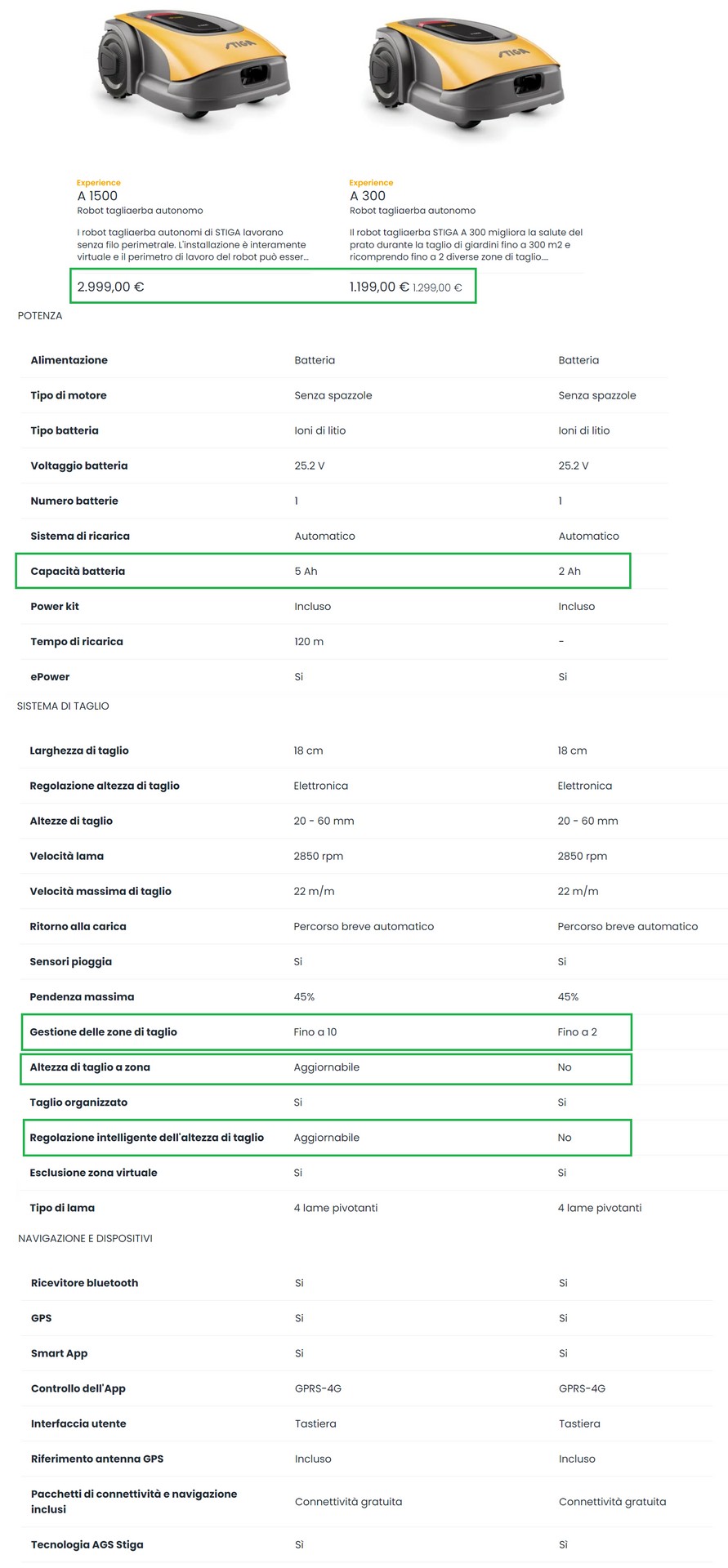Click the Capacità batteria row label
The height and width of the screenshot is (1568, 728).
click(78, 572)
